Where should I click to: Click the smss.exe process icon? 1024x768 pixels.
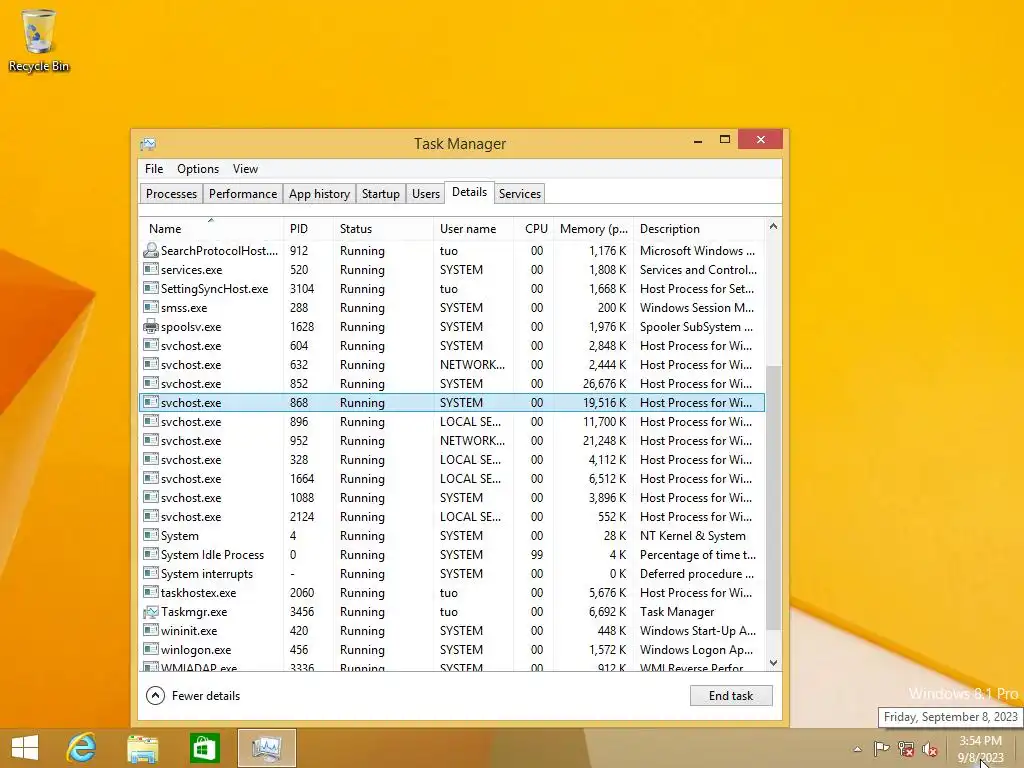tap(151, 307)
